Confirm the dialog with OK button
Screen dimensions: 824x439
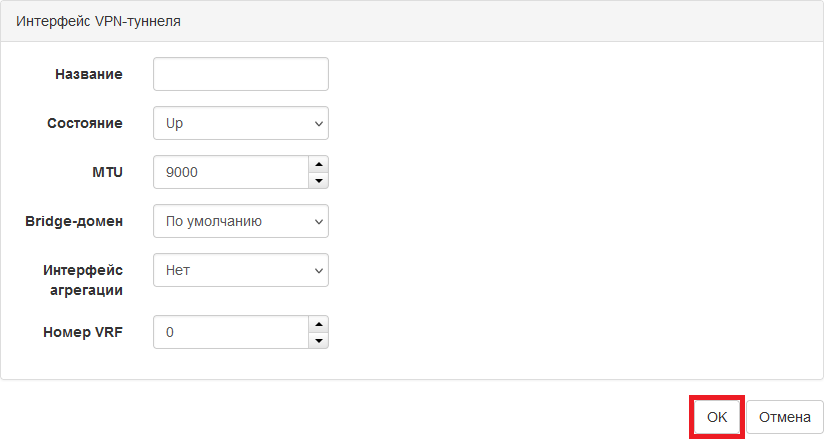pyautogui.click(x=717, y=417)
